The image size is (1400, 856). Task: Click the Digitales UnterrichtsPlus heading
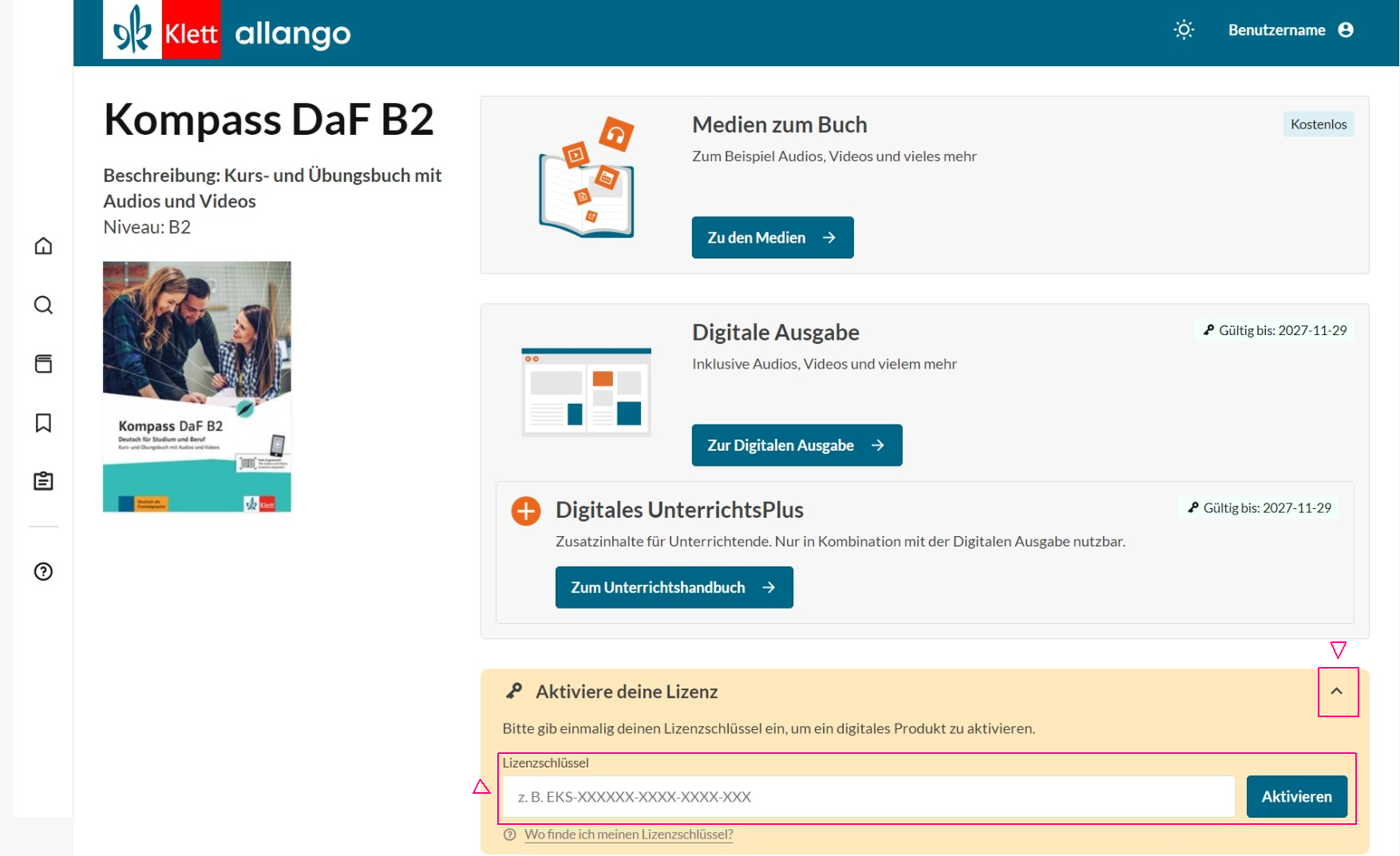(679, 510)
